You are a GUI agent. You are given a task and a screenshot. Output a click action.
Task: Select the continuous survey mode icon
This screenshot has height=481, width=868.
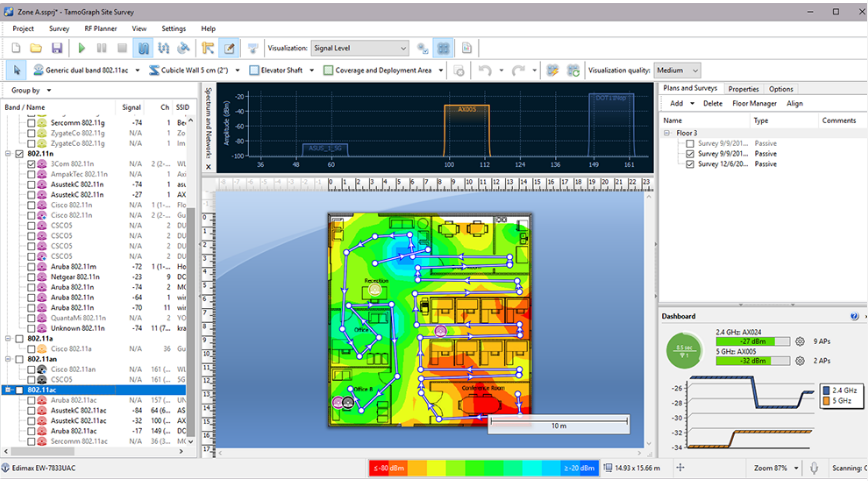click(x=143, y=48)
